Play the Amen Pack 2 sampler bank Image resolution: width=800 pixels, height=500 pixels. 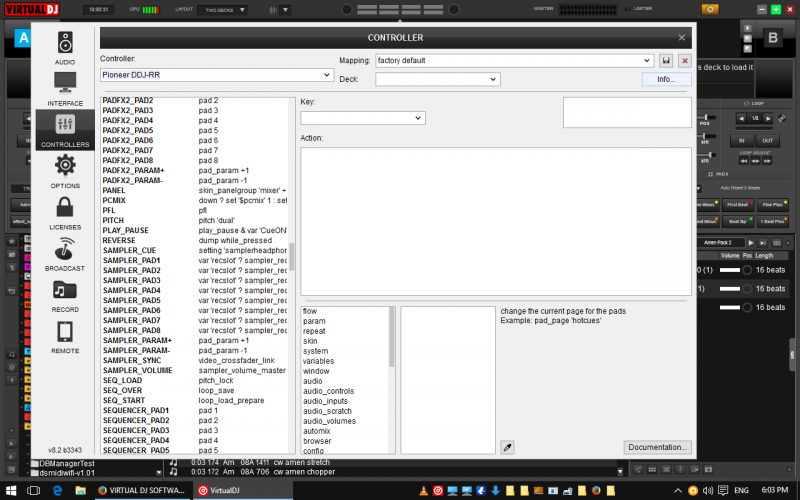coord(751,243)
